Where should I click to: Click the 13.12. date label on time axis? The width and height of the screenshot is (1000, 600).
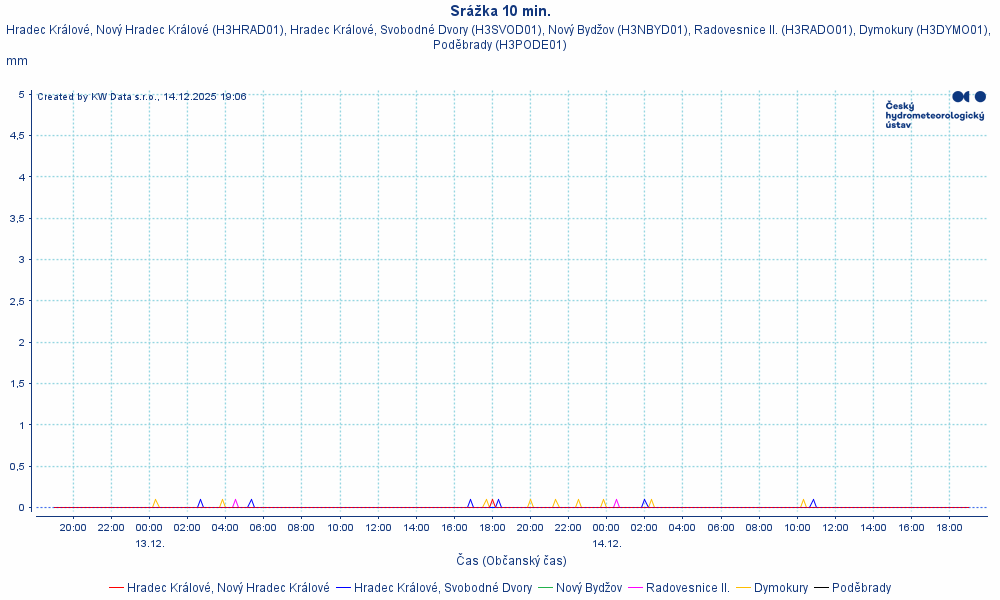pyautogui.click(x=150, y=544)
